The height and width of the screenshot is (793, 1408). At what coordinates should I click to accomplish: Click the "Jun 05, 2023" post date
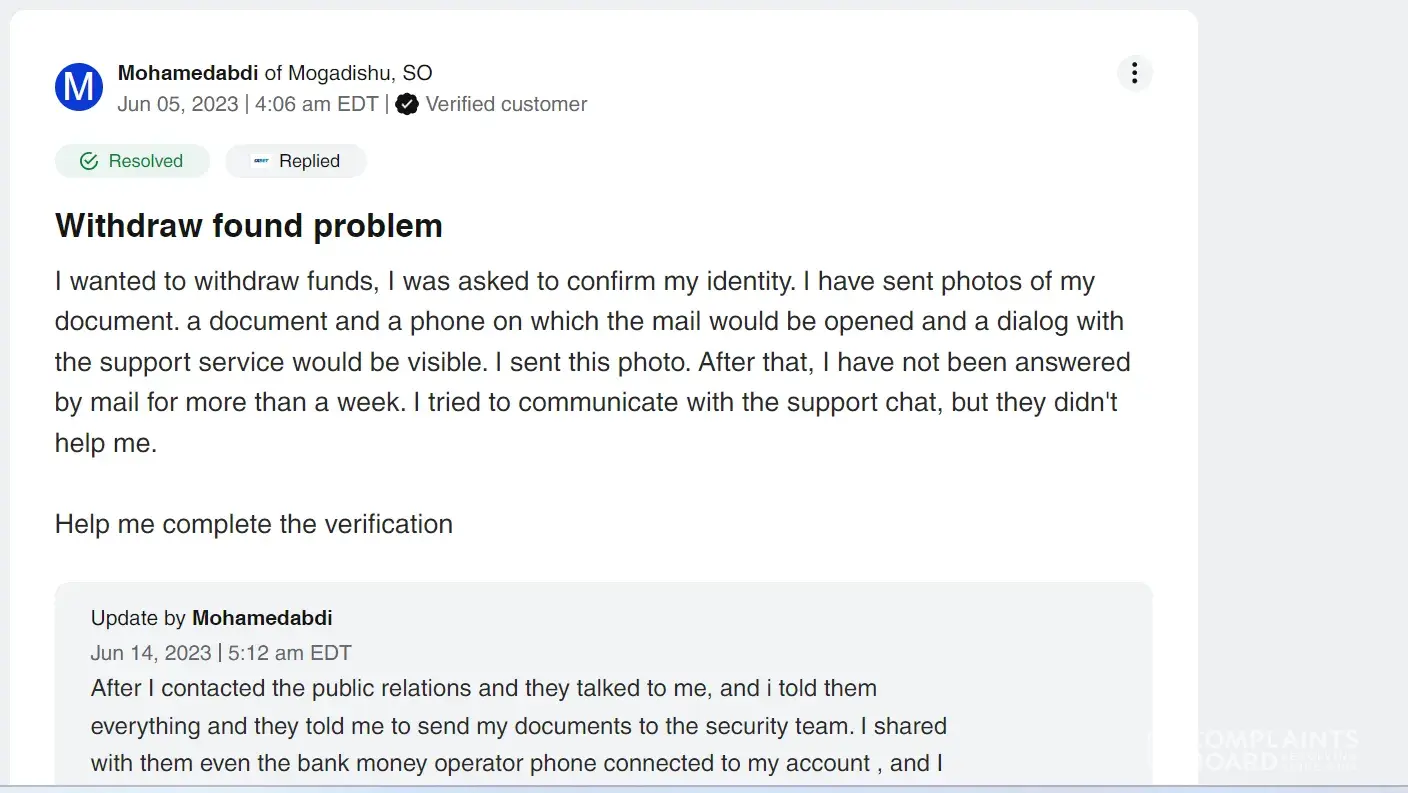point(178,104)
